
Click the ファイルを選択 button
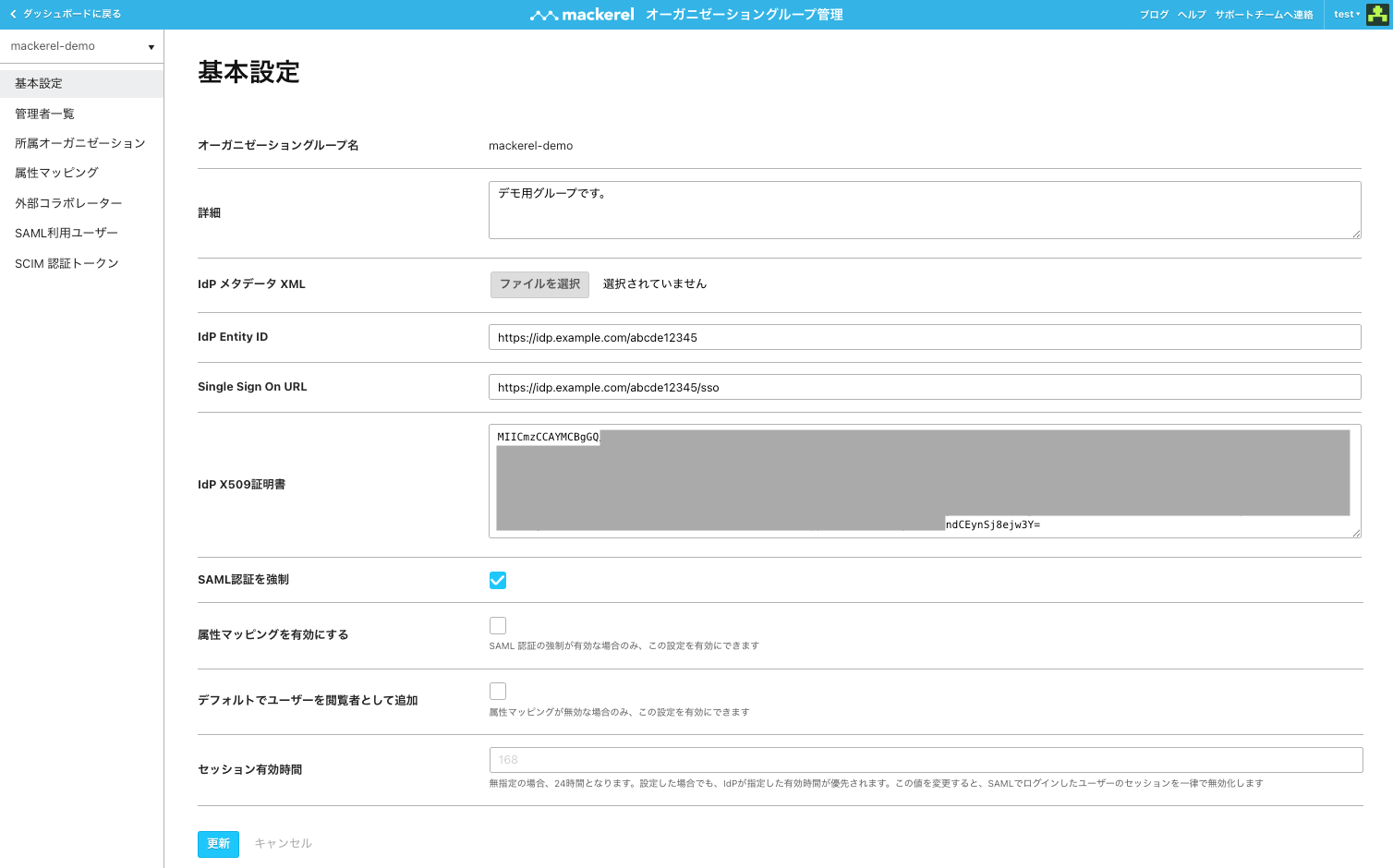tap(539, 284)
